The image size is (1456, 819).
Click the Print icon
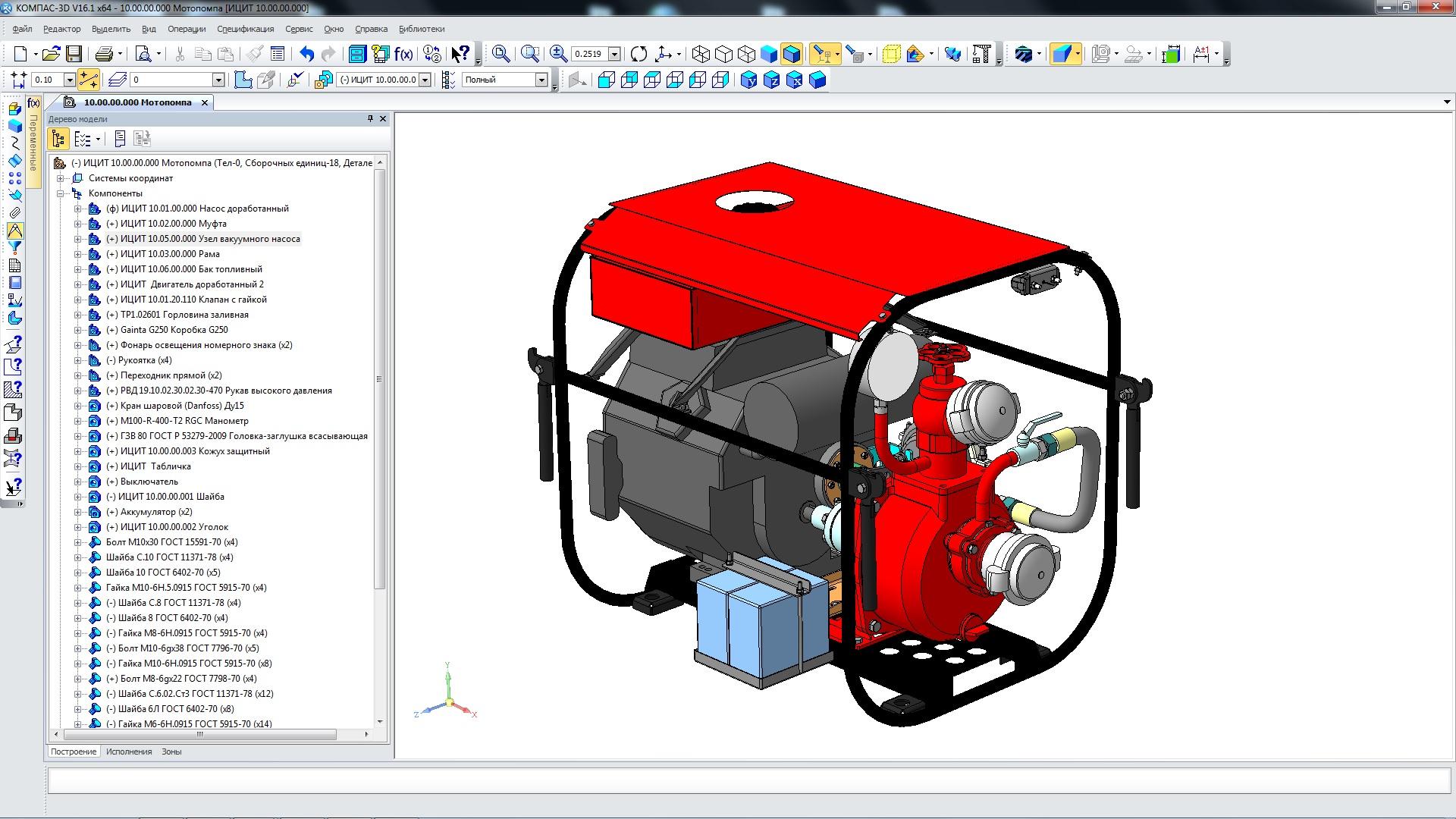(x=104, y=54)
